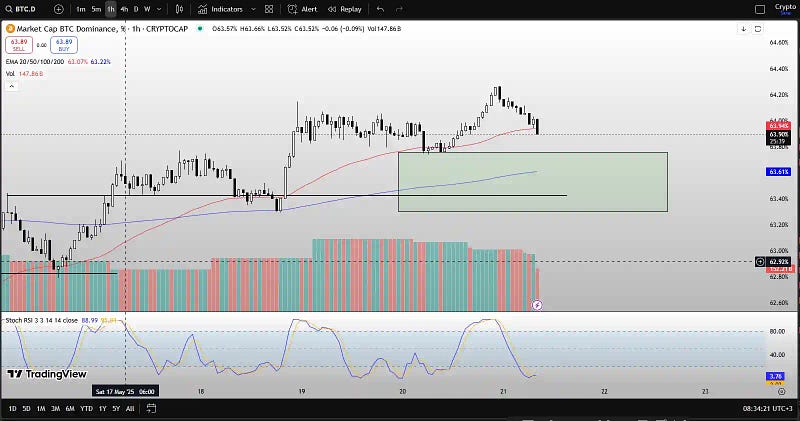Select the Stoch RSI 3 3 14 14 legend
The width and height of the screenshot is (800, 421).
tap(41, 320)
